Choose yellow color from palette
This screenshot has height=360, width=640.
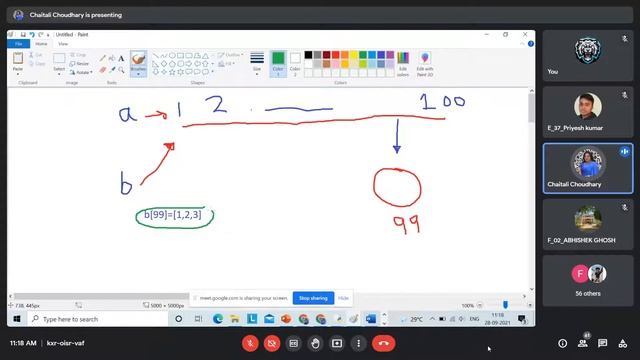[x=353, y=55]
